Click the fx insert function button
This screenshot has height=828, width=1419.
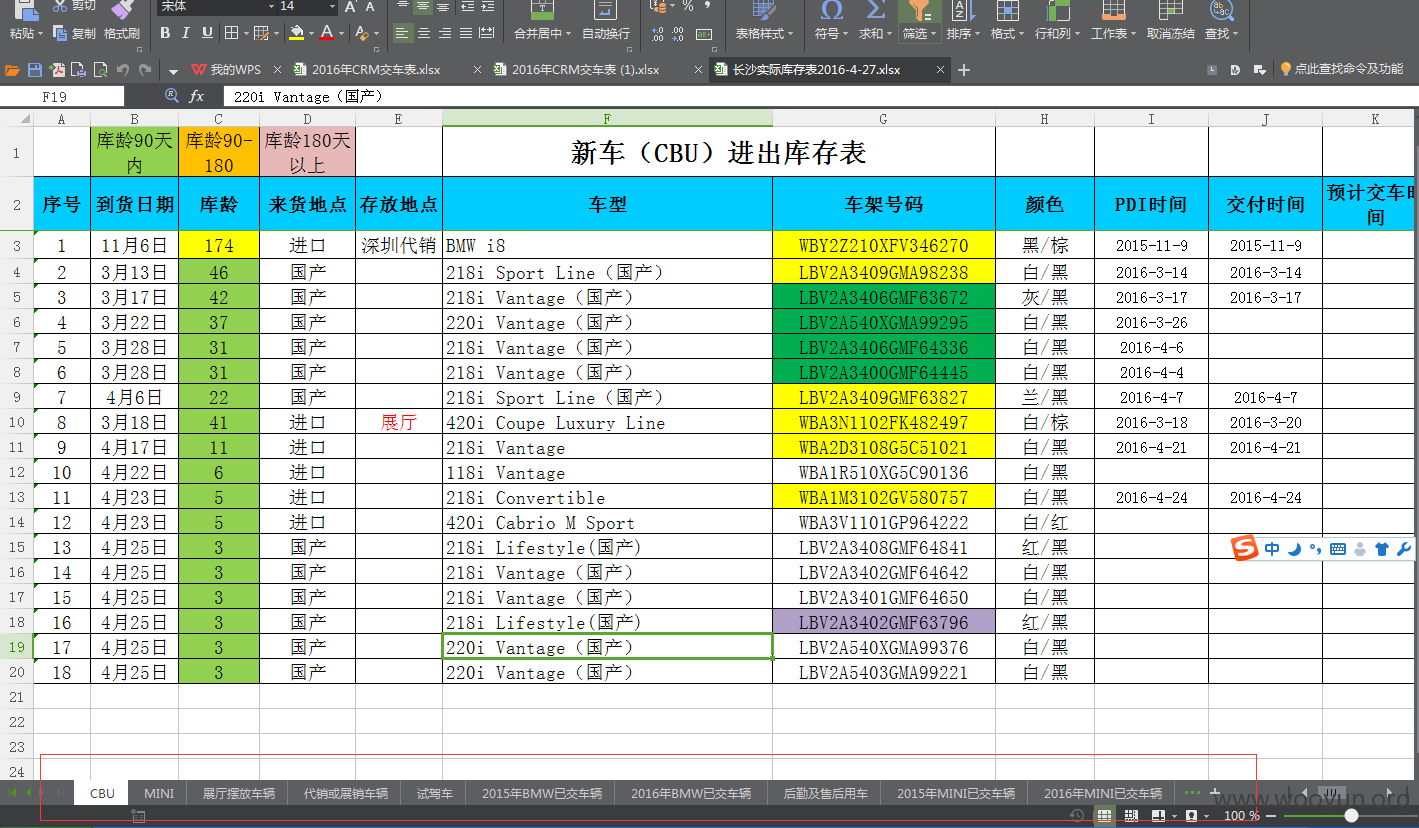click(197, 96)
